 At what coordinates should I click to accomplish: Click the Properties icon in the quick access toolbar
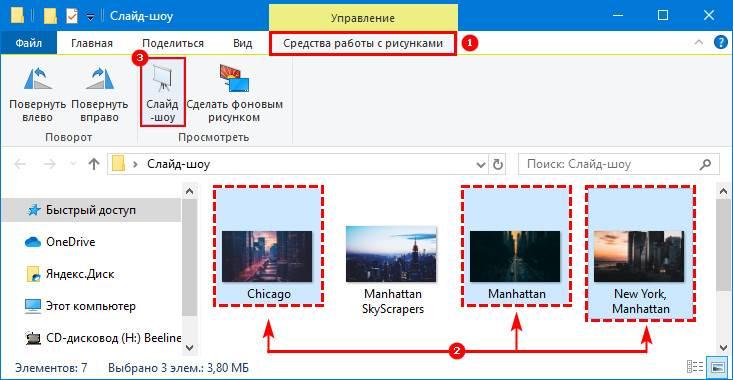pyautogui.click(x=72, y=16)
